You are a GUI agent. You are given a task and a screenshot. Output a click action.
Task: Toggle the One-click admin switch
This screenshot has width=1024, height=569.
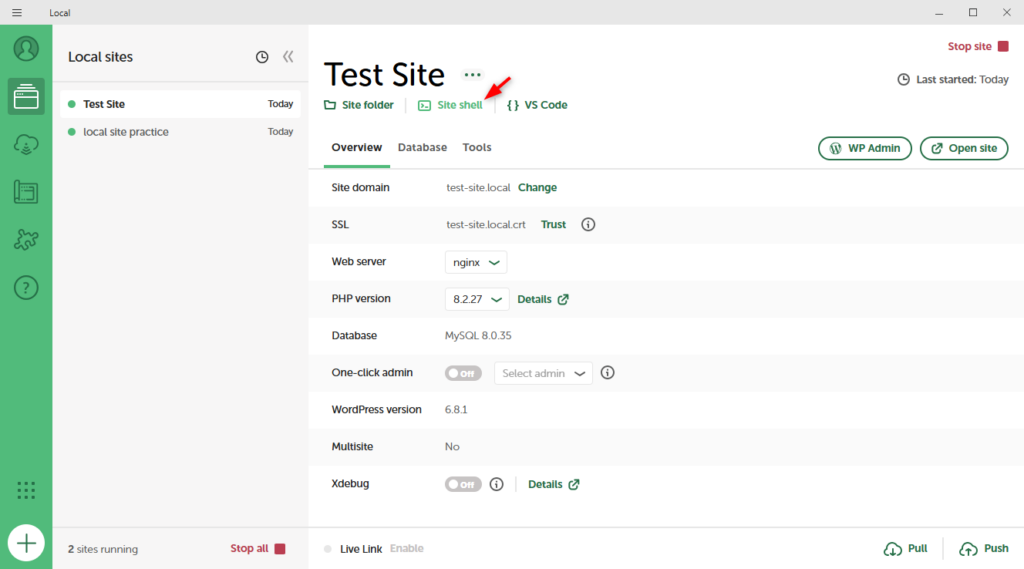click(x=463, y=373)
